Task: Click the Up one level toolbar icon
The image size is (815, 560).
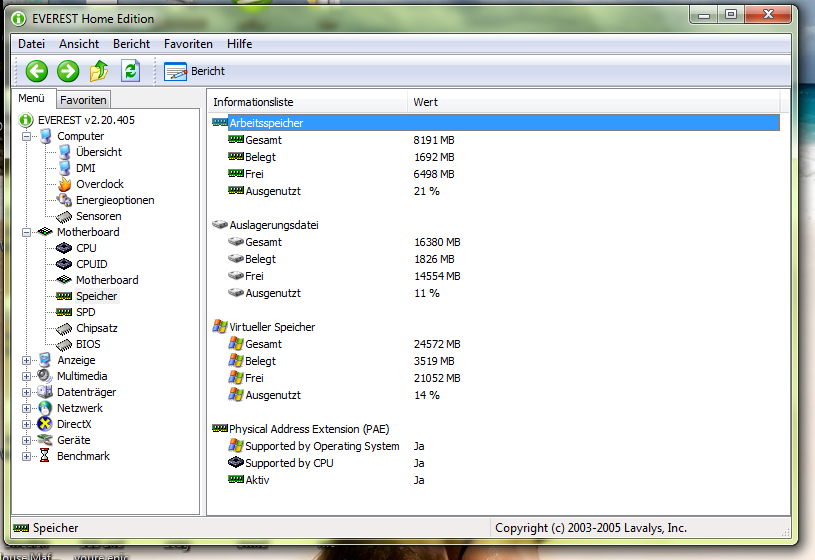Action: [x=99, y=70]
